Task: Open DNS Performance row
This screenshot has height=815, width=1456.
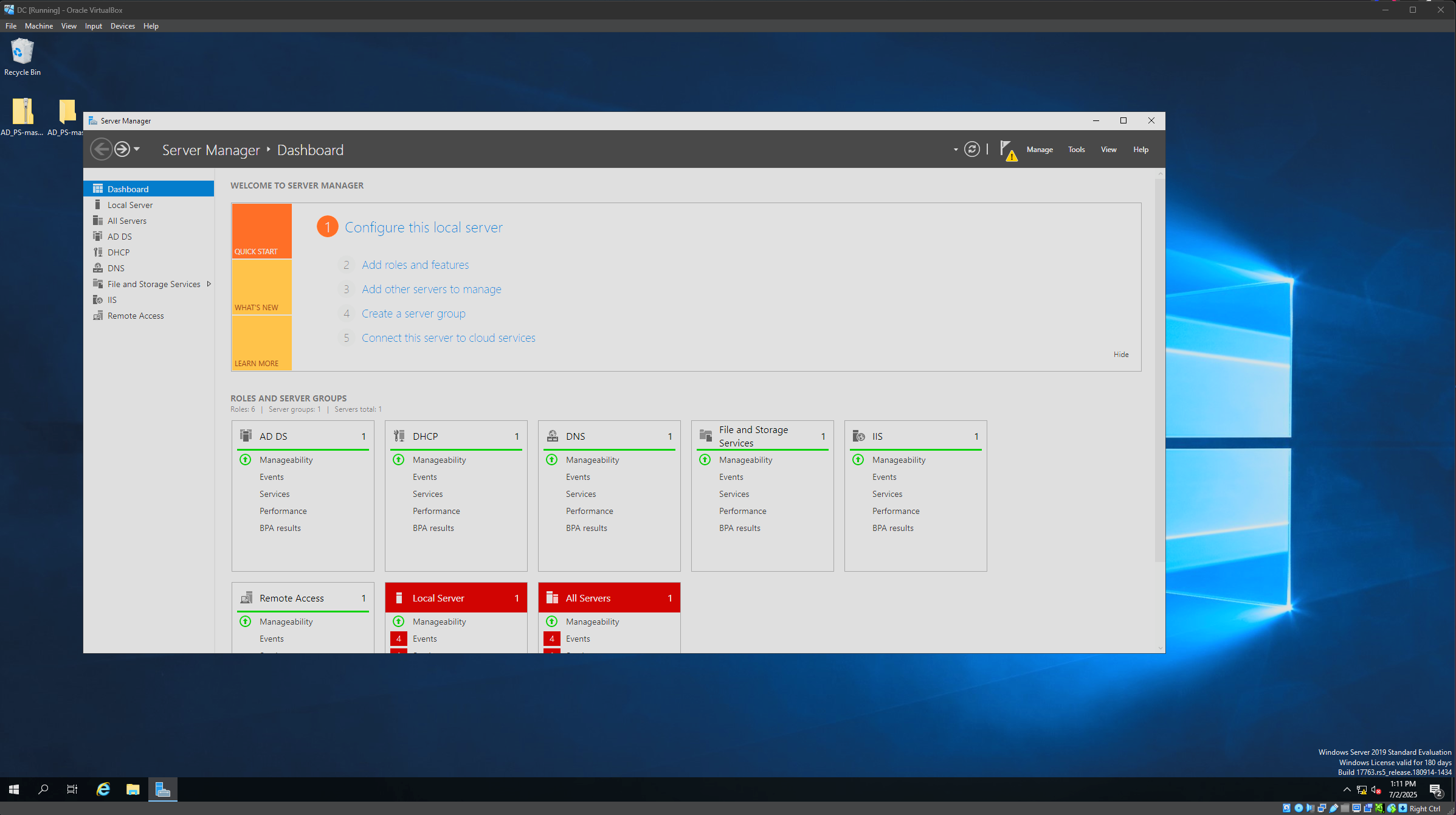Action: 589,511
